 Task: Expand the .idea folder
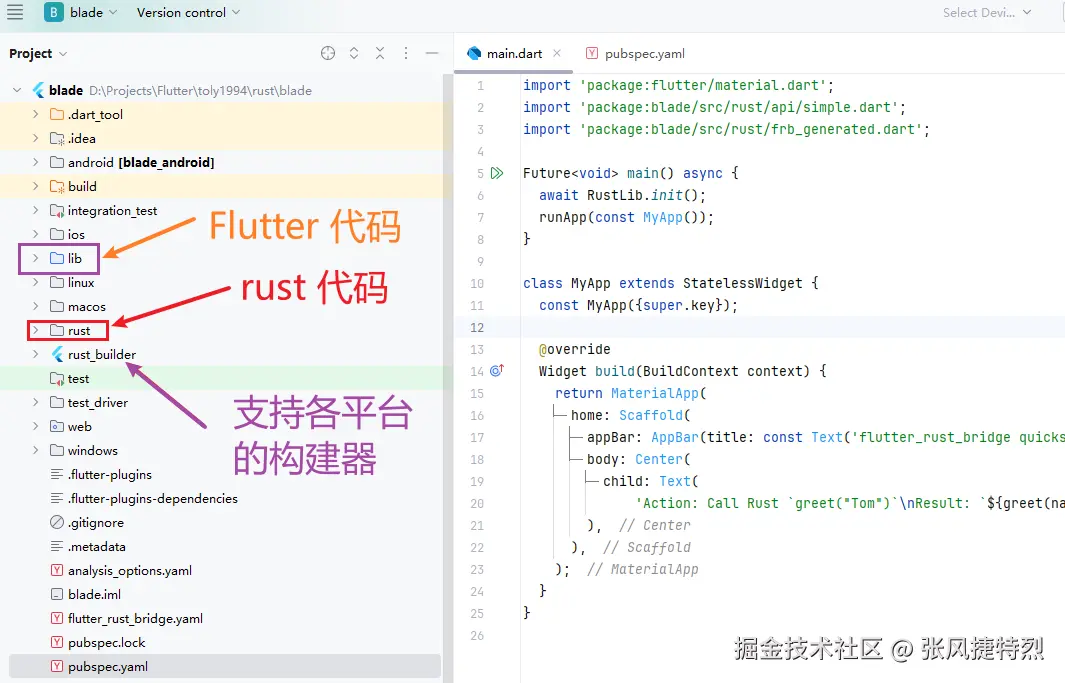pos(35,138)
